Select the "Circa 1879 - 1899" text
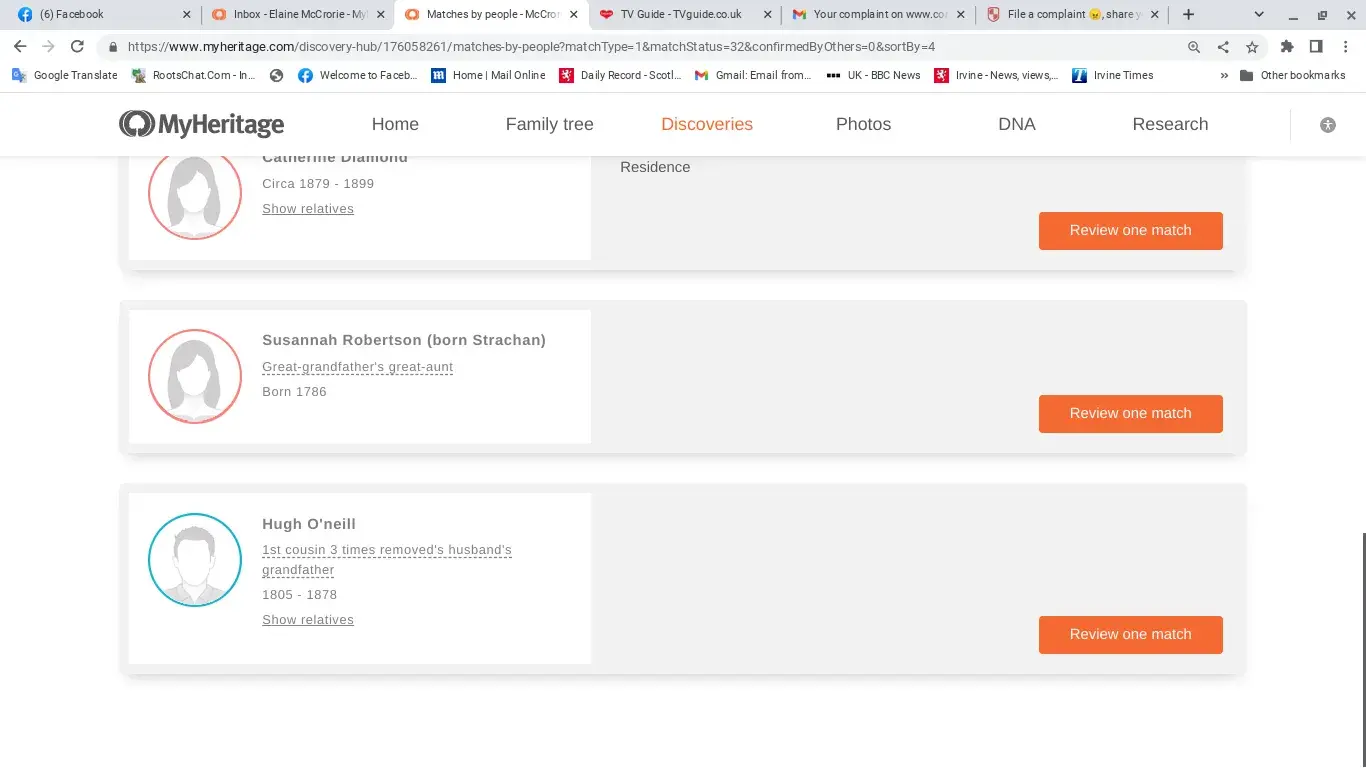 click(318, 184)
